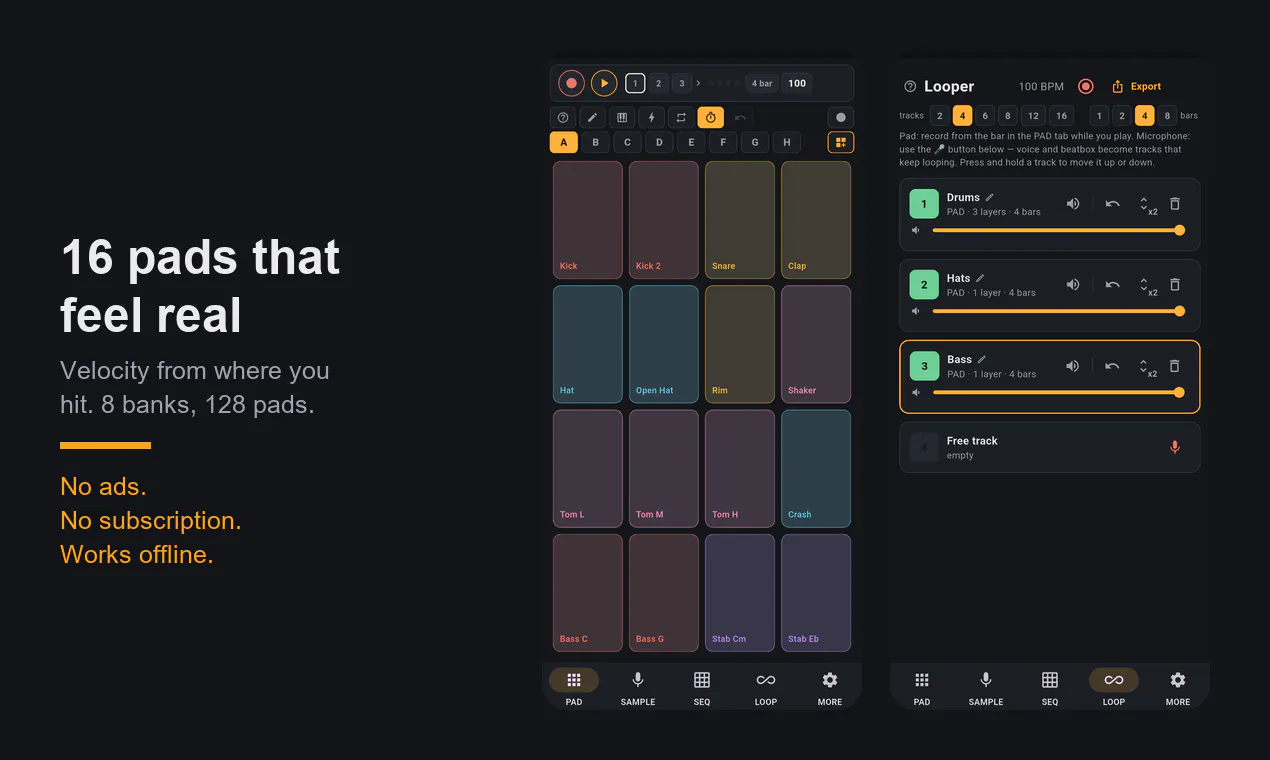Screen dimensions: 1270x760
Task: Set track count to 12 tracks
Action: pos(1034,115)
